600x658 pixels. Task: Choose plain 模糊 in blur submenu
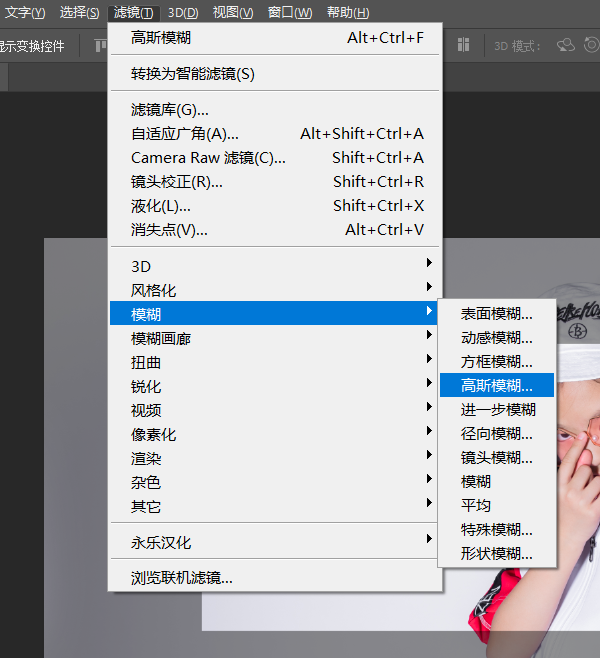[x=497, y=481]
